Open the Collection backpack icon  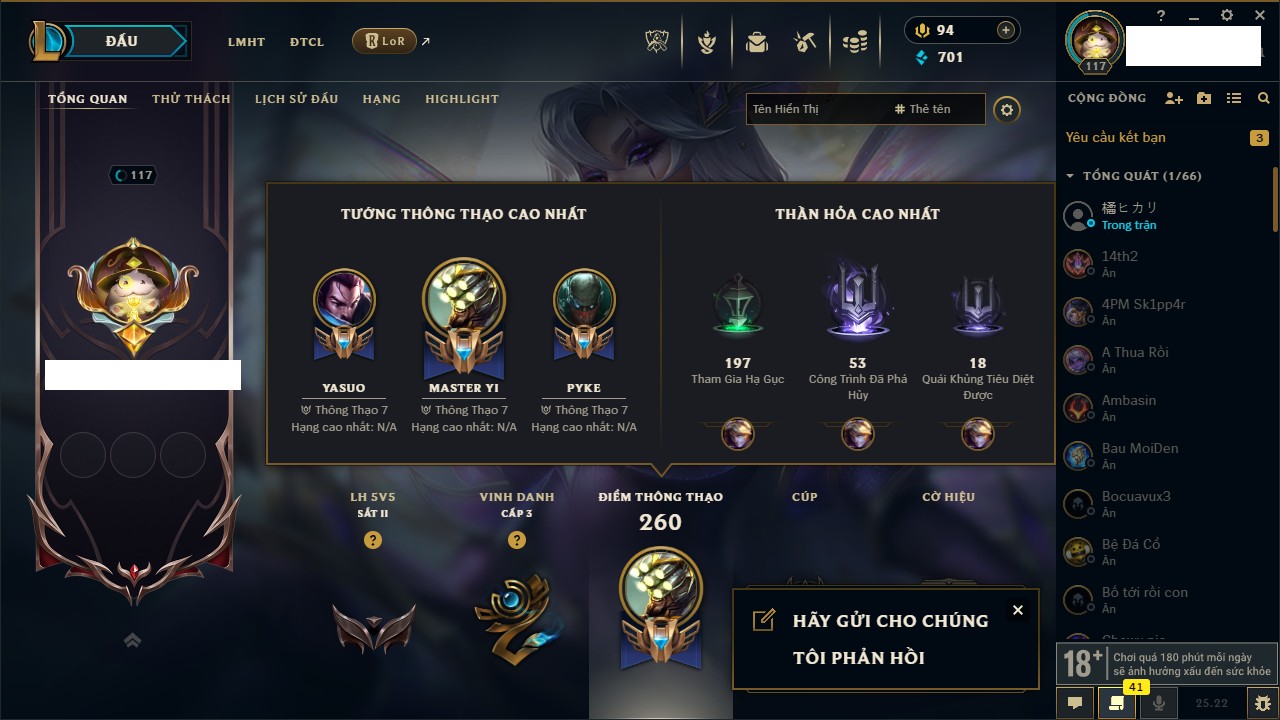coord(757,42)
